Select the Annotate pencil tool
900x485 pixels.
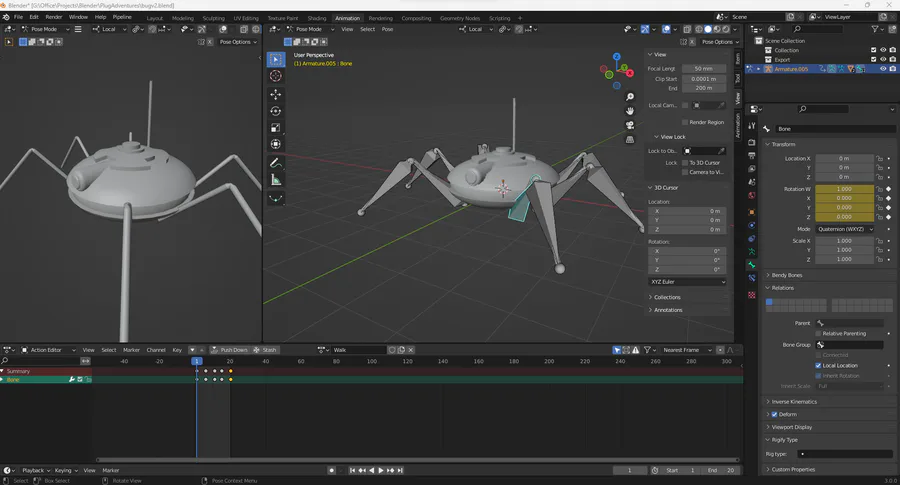point(275,162)
